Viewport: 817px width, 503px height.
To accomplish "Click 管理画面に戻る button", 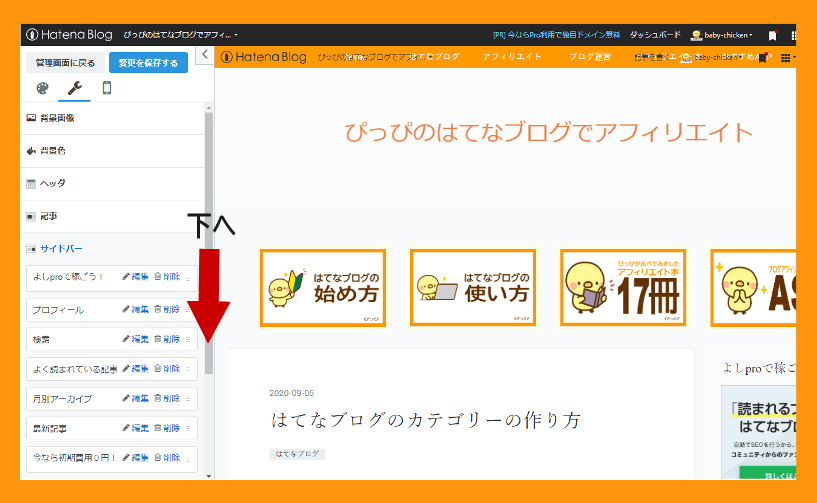I will [65, 63].
